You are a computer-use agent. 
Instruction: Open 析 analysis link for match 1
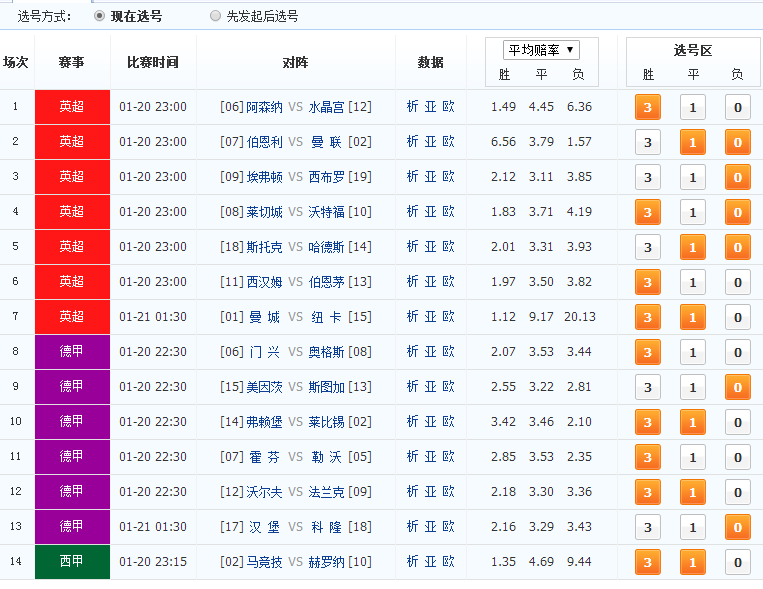pyautogui.click(x=412, y=107)
